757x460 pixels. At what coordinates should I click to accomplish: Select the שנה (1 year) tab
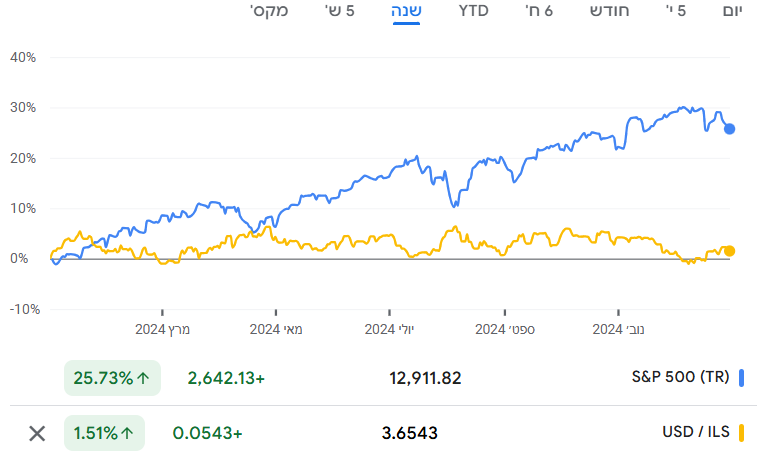point(406,11)
